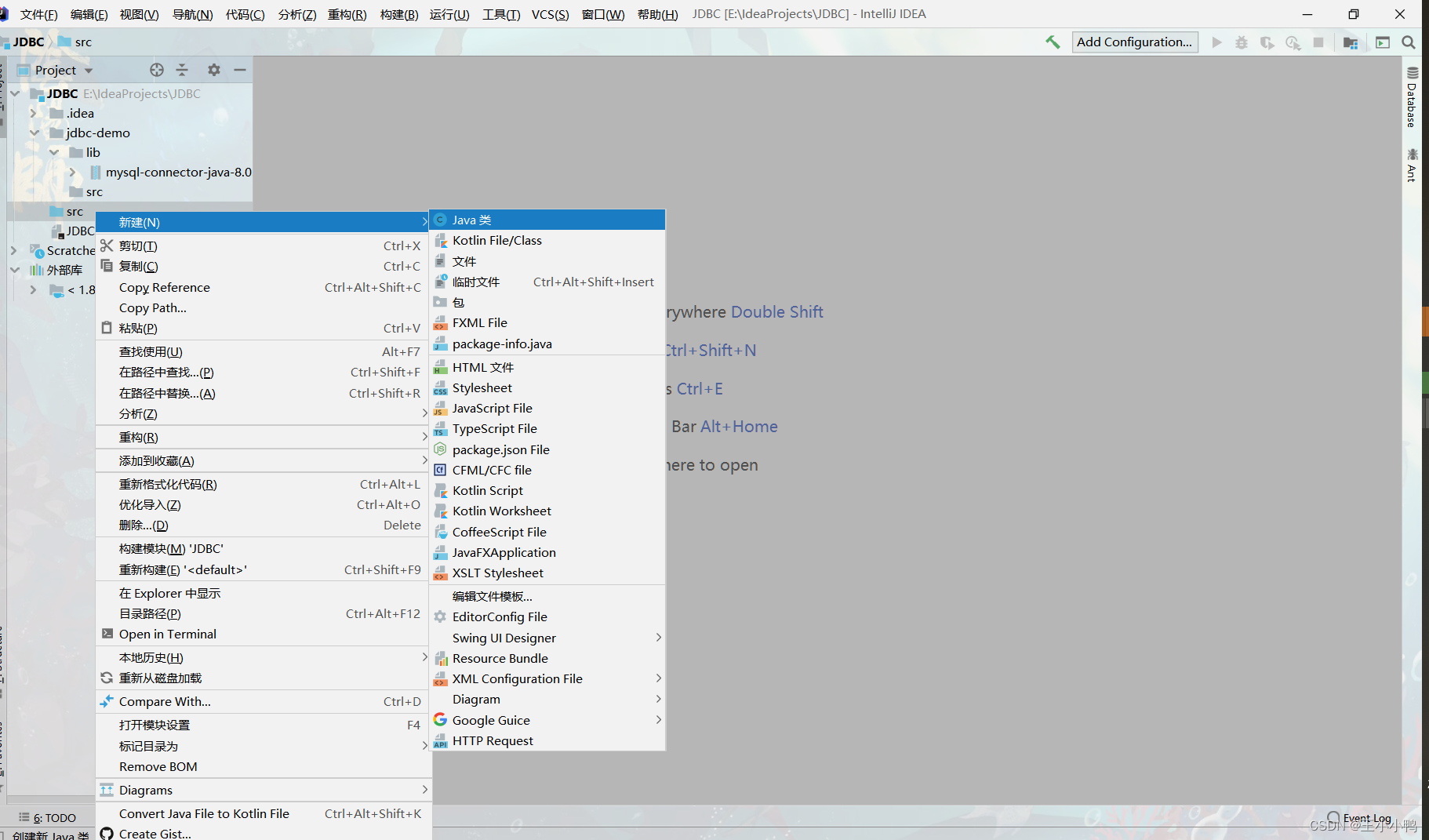Image resolution: width=1429 pixels, height=840 pixels.
Task: Click Convert Java File to Kotlin File
Action: 264,814
